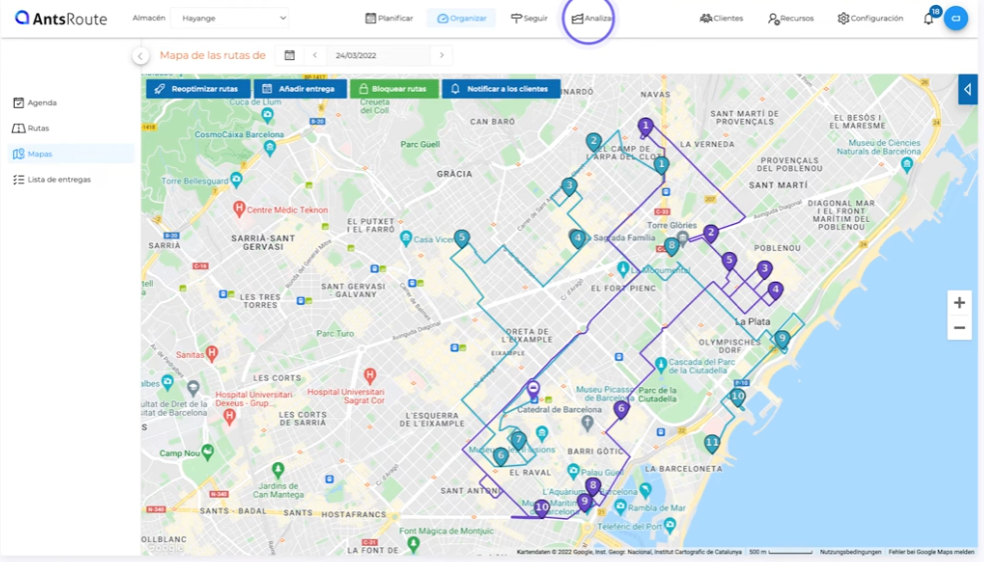Click Reoptimizar rutas button
Image resolution: width=984 pixels, height=562 pixels.
[x=198, y=89]
